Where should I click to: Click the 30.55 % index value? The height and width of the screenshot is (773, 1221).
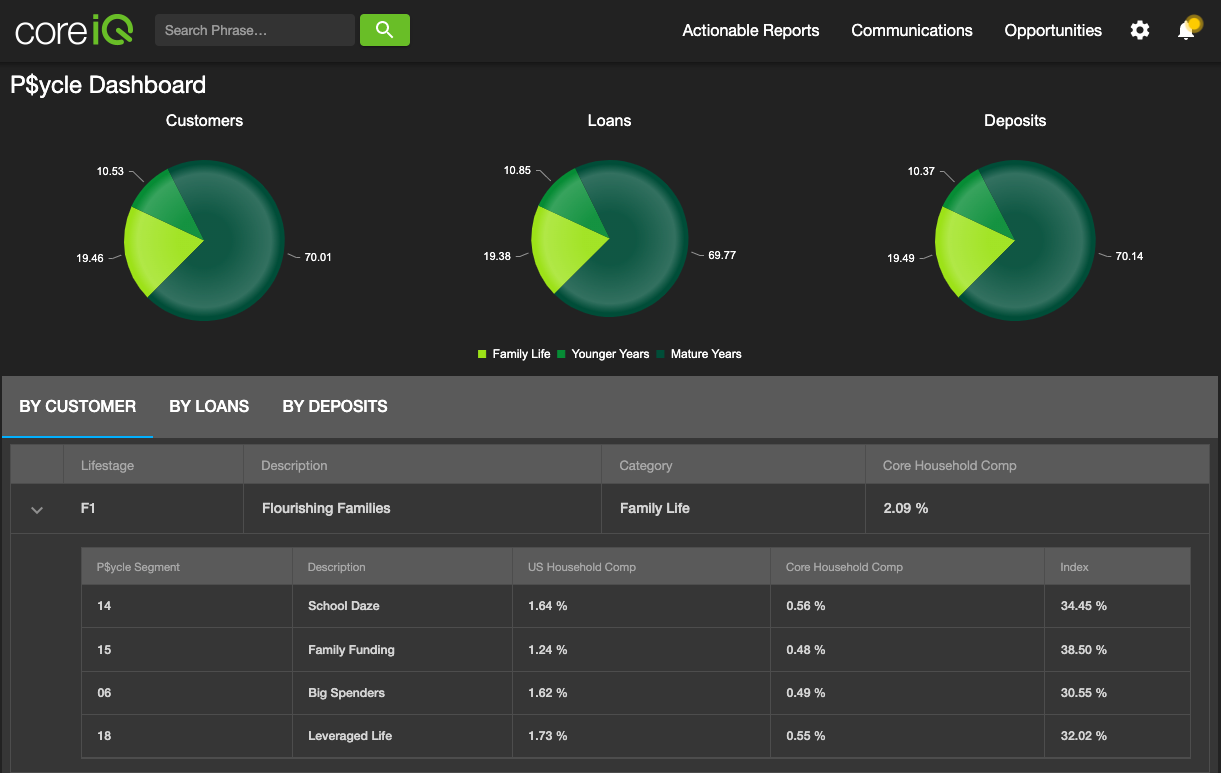point(1083,693)
